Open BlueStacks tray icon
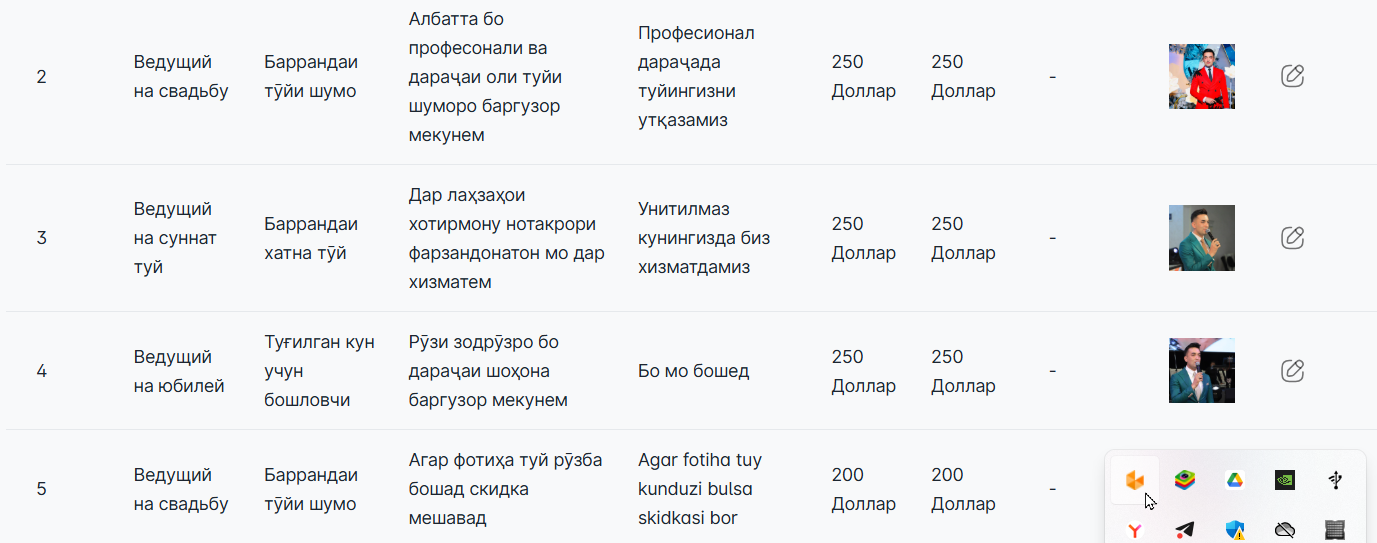Image resolution: width=1377 pixels, height=543 pixels. (1184, 480)
